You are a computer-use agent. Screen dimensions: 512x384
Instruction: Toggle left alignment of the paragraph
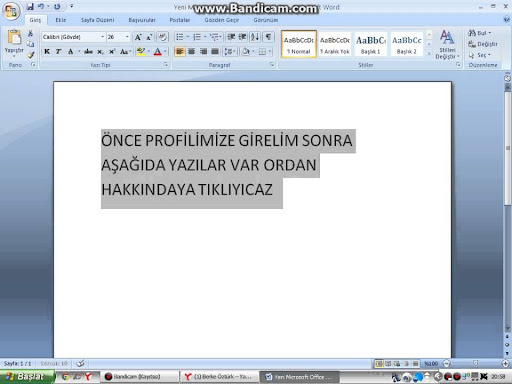180,51
